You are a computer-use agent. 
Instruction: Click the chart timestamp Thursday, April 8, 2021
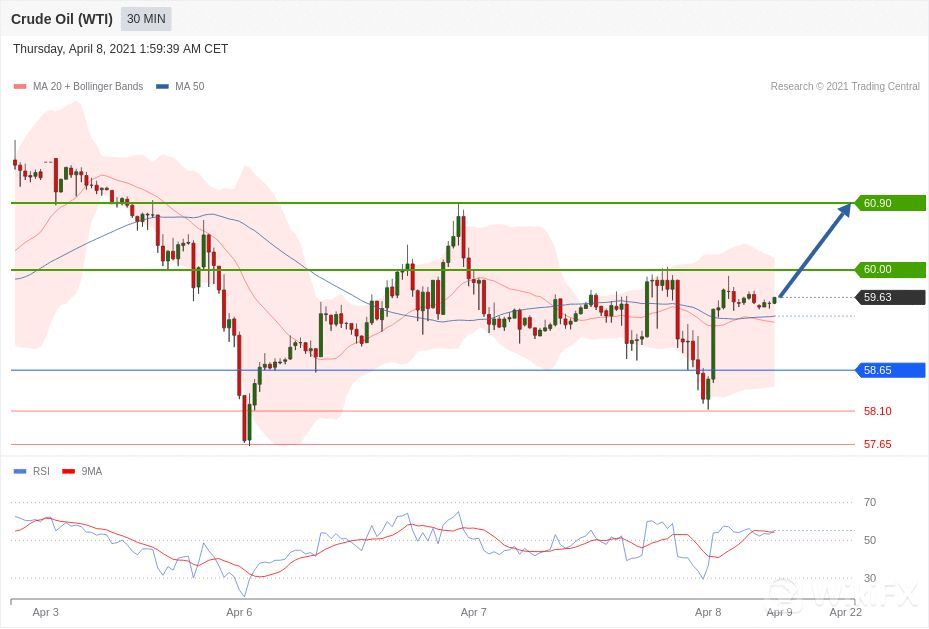(x=120, y=49)
